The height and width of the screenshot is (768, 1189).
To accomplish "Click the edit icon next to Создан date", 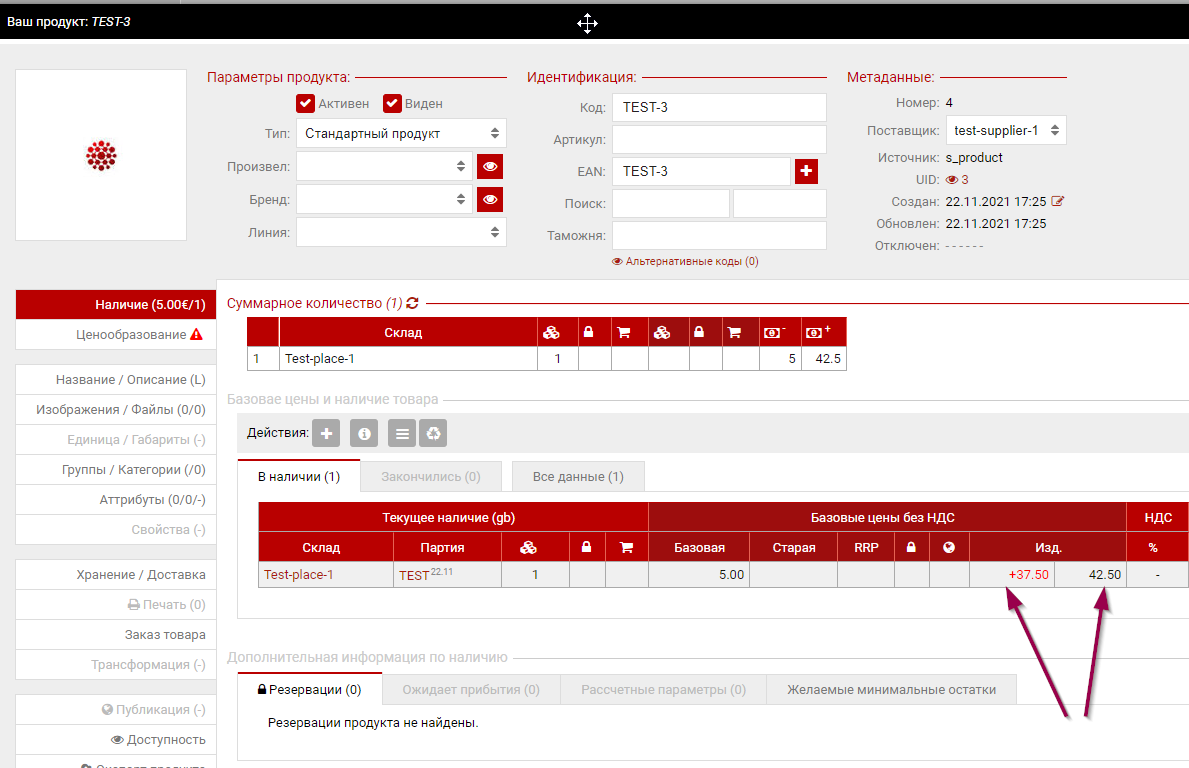I will pyautogui.click(x=1058, y=202).
